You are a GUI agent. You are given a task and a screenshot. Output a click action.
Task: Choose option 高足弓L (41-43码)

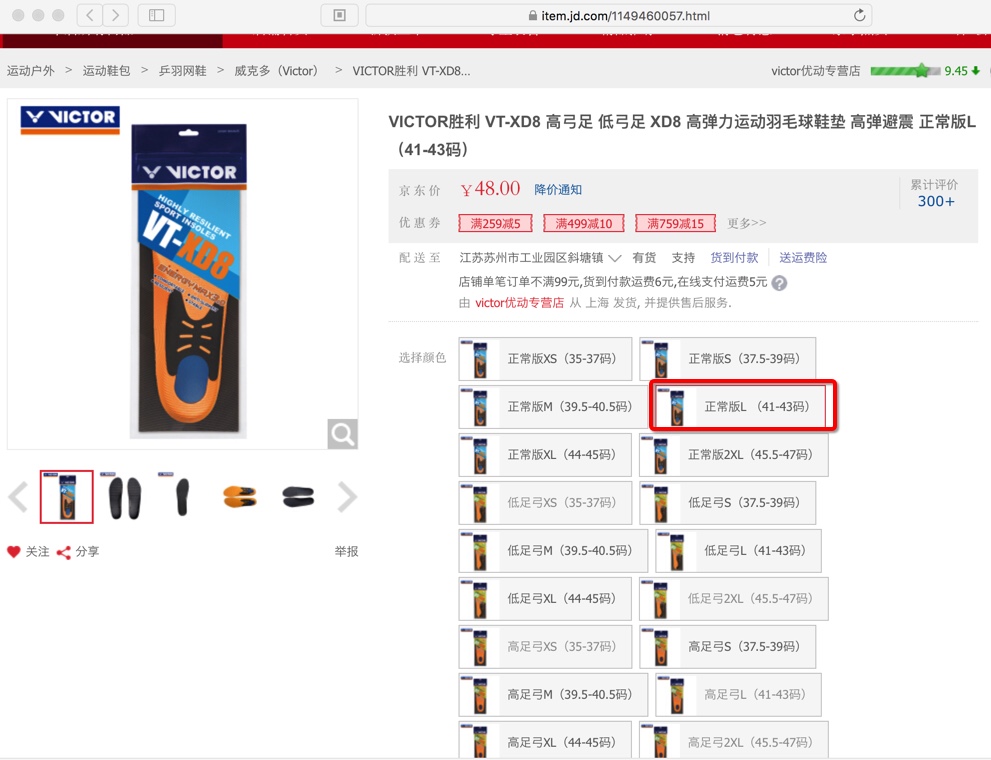(x=738, y=695)
